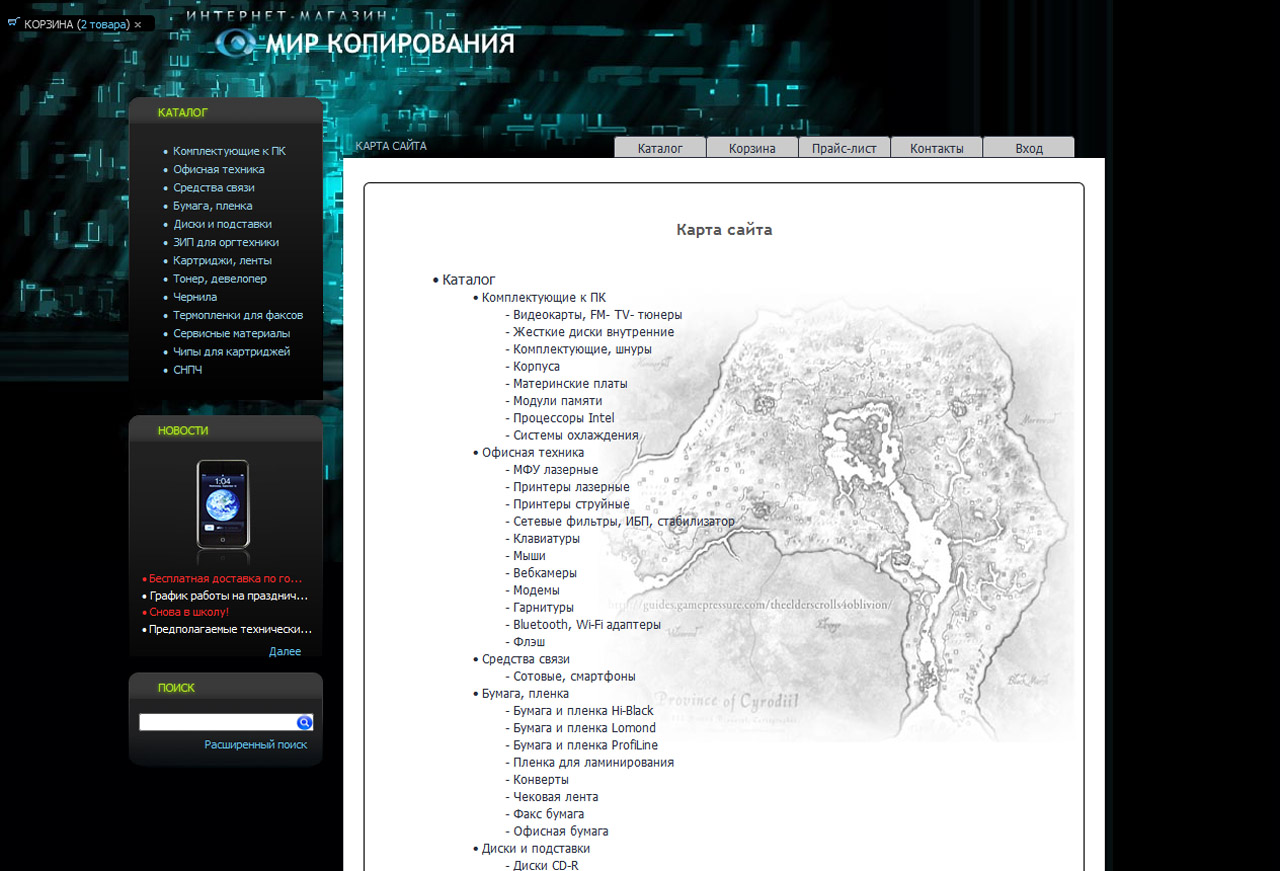Read news Бесплатная доставка по го…
This screenshot has height=871, width=1280.
225,578
